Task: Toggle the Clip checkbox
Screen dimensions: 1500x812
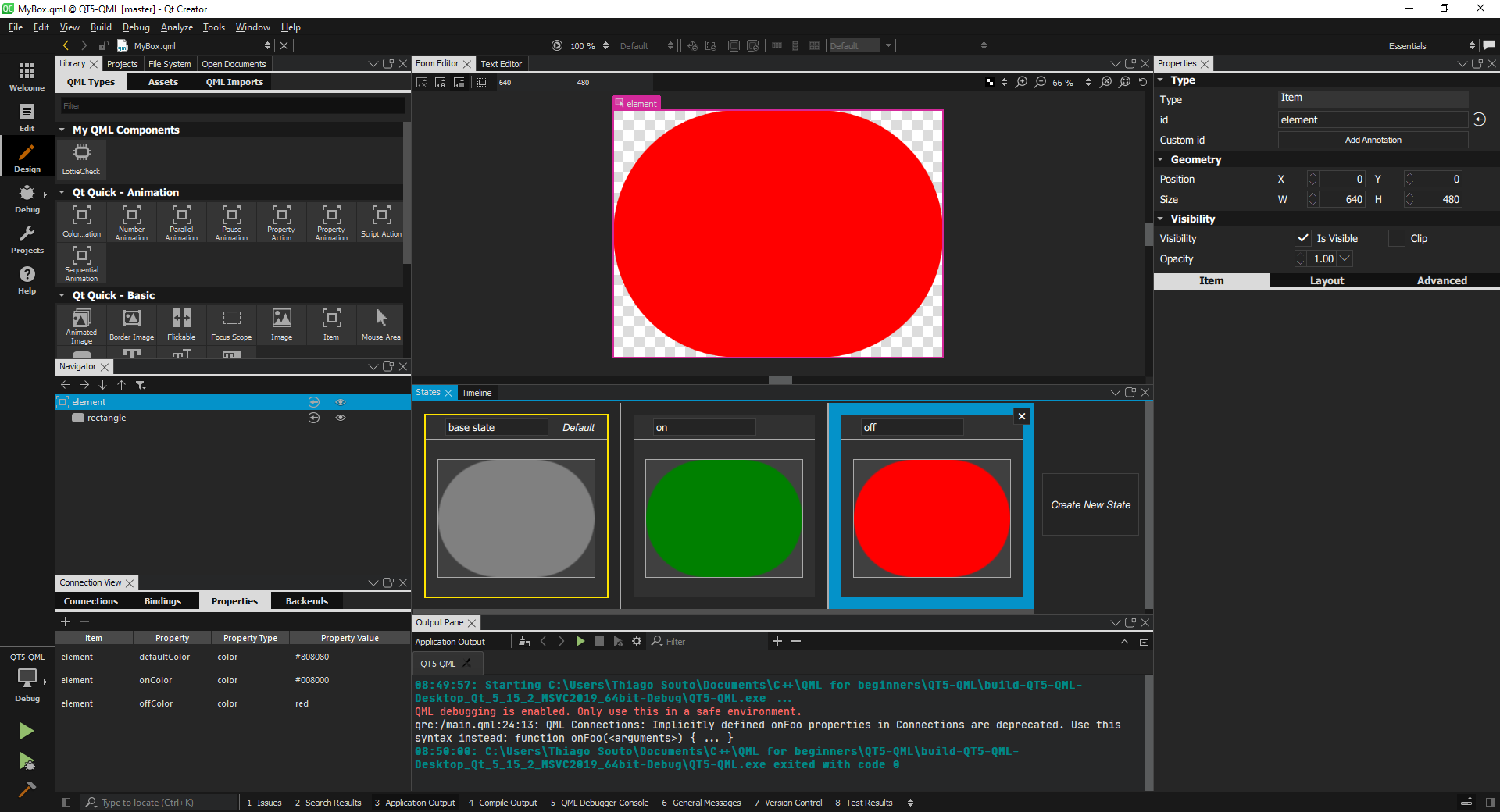Action: [1396, 238]
